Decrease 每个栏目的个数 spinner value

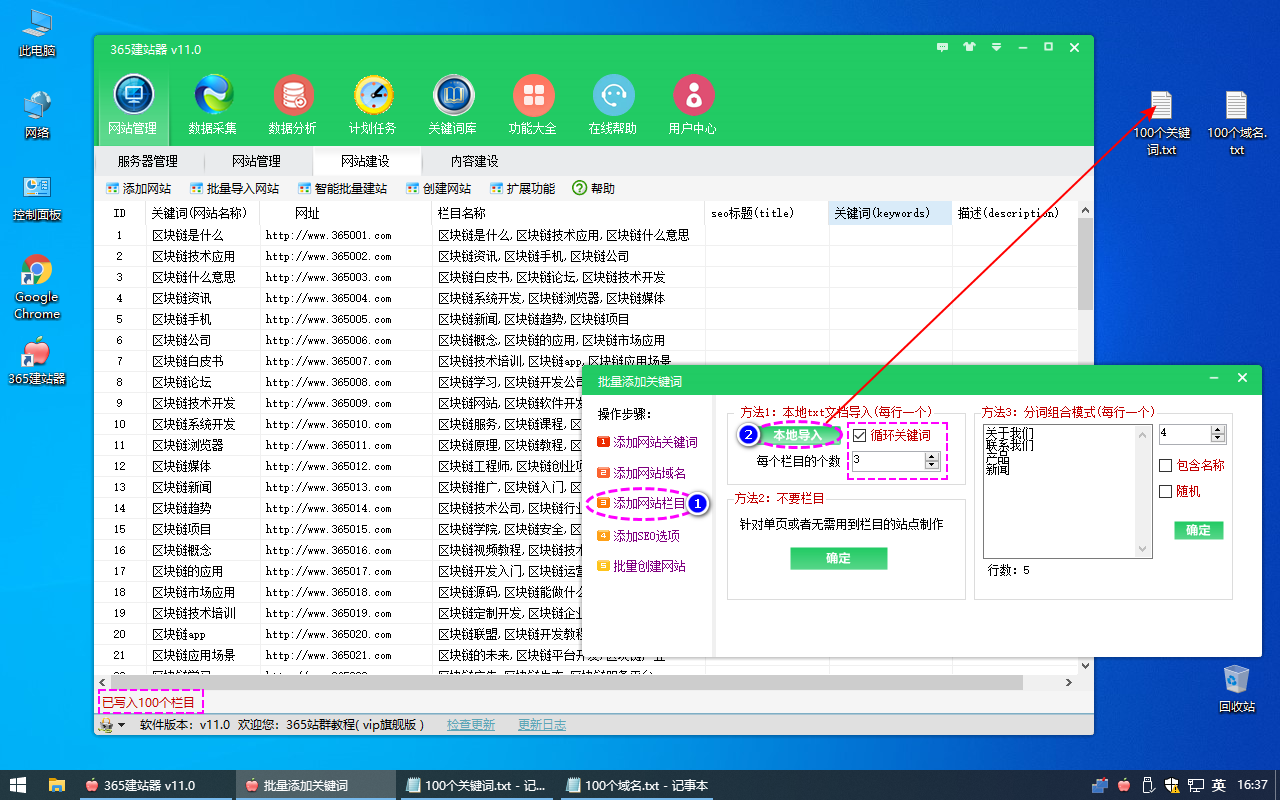click(x=932, y=466)
